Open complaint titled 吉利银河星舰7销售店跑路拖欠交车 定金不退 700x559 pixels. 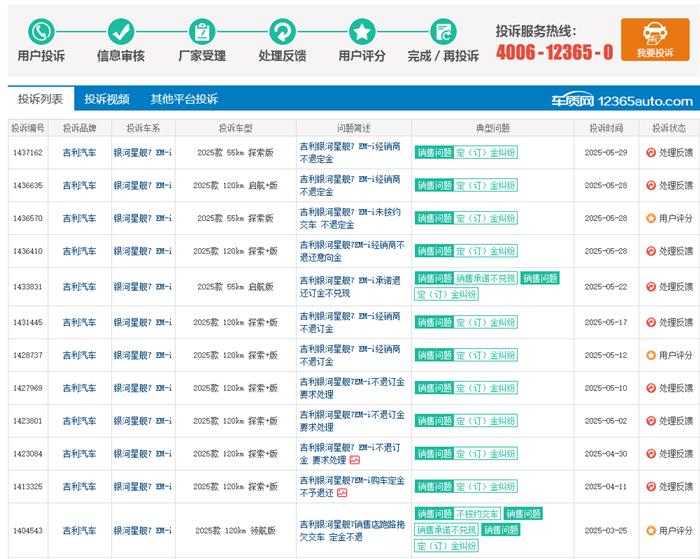352,531
